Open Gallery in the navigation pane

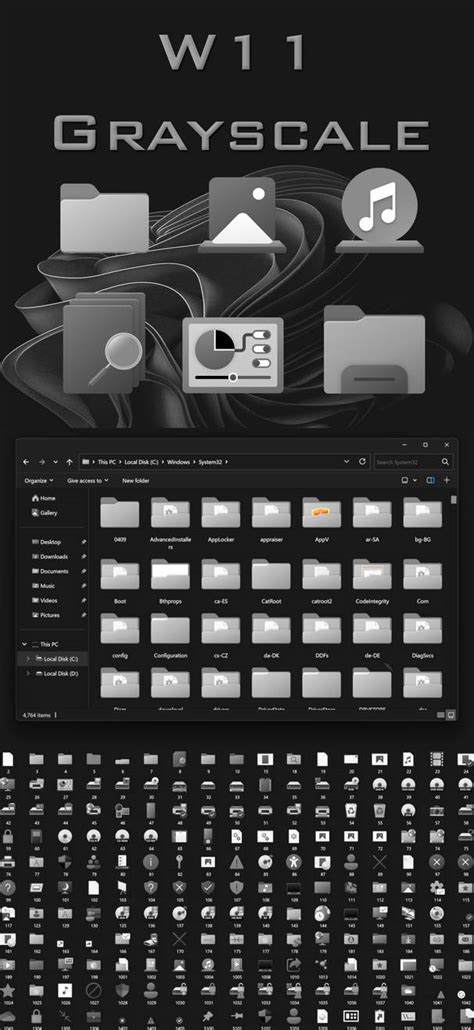click(x=44, y=512)
